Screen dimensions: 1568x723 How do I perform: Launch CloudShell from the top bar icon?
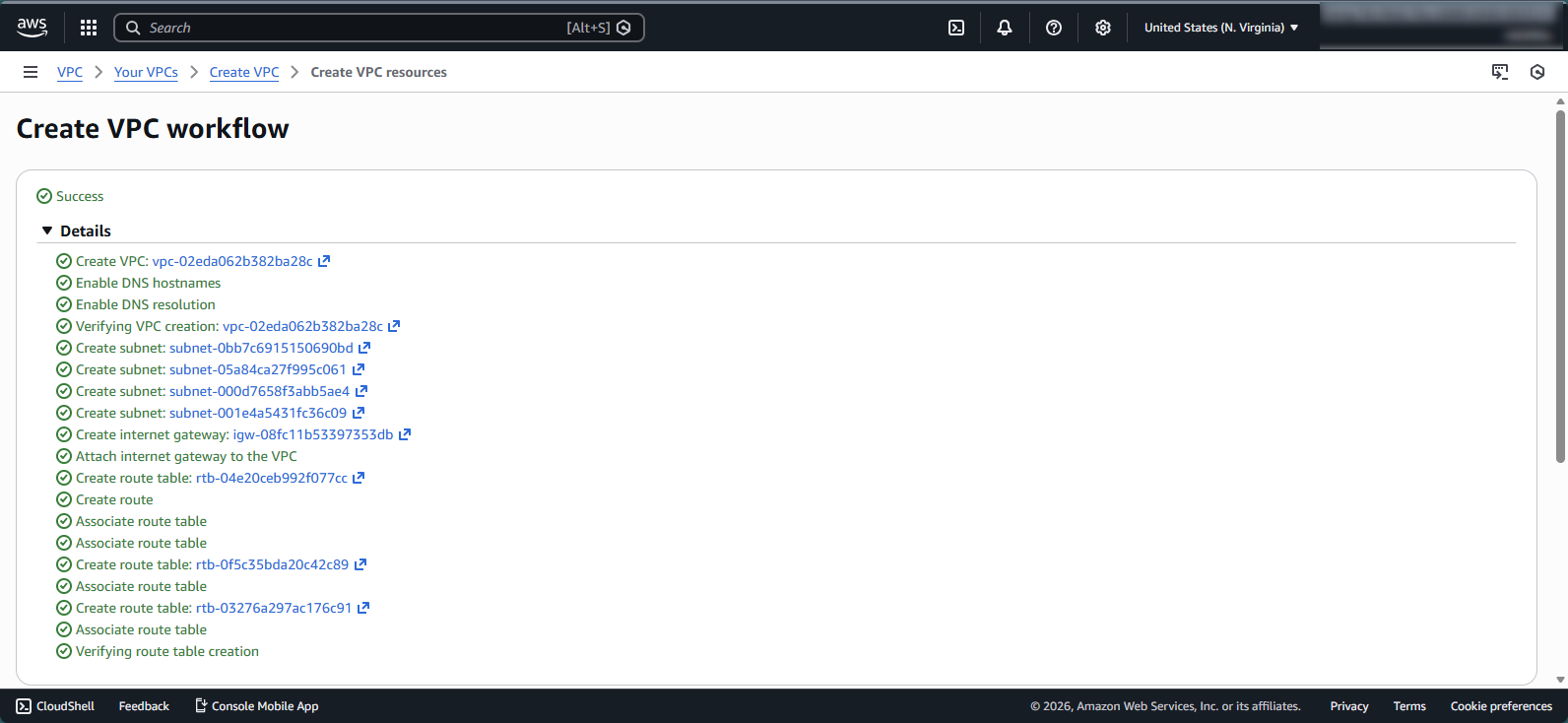[956, 28]
